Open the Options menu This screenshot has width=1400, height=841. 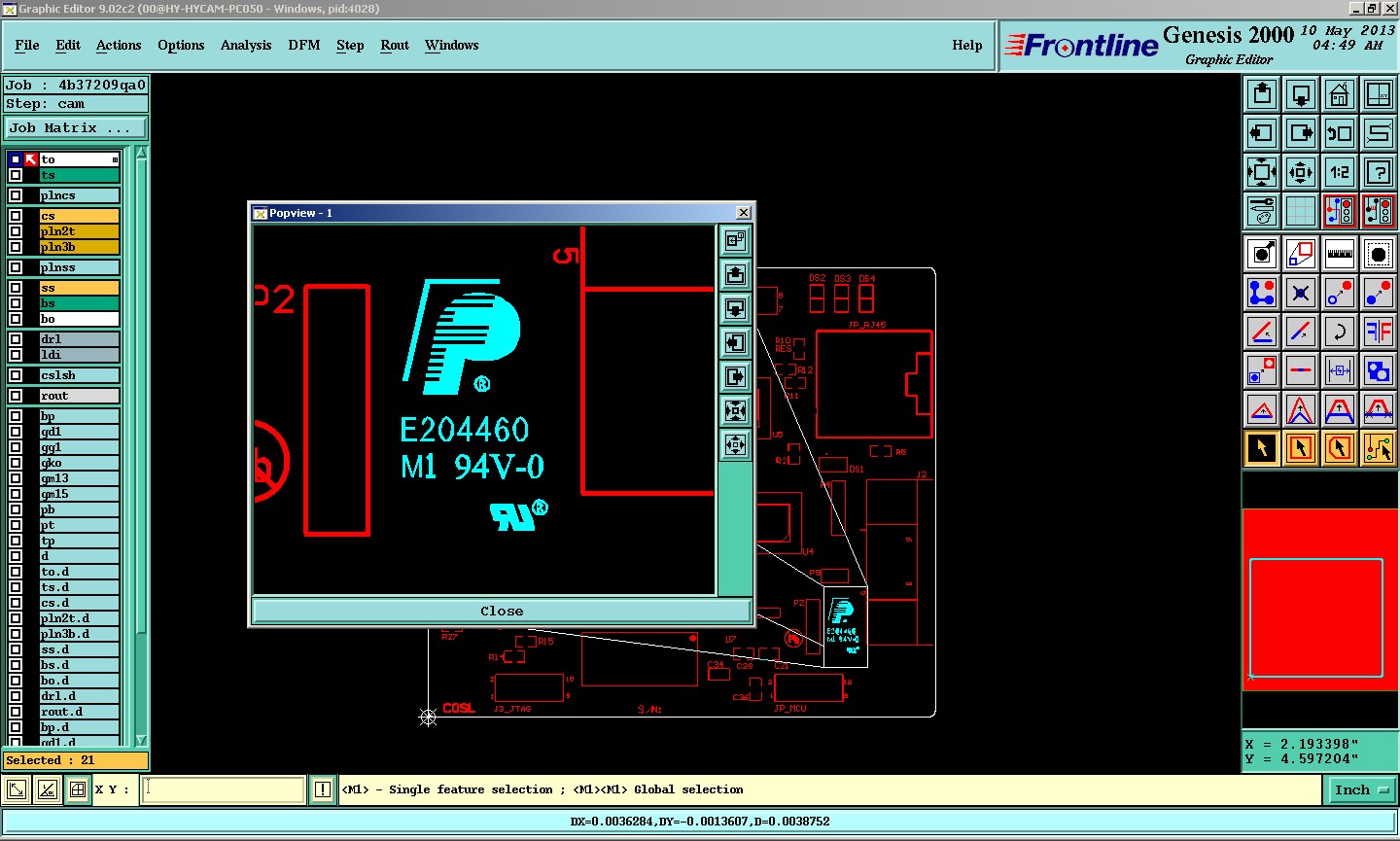[x=181, y=45]
